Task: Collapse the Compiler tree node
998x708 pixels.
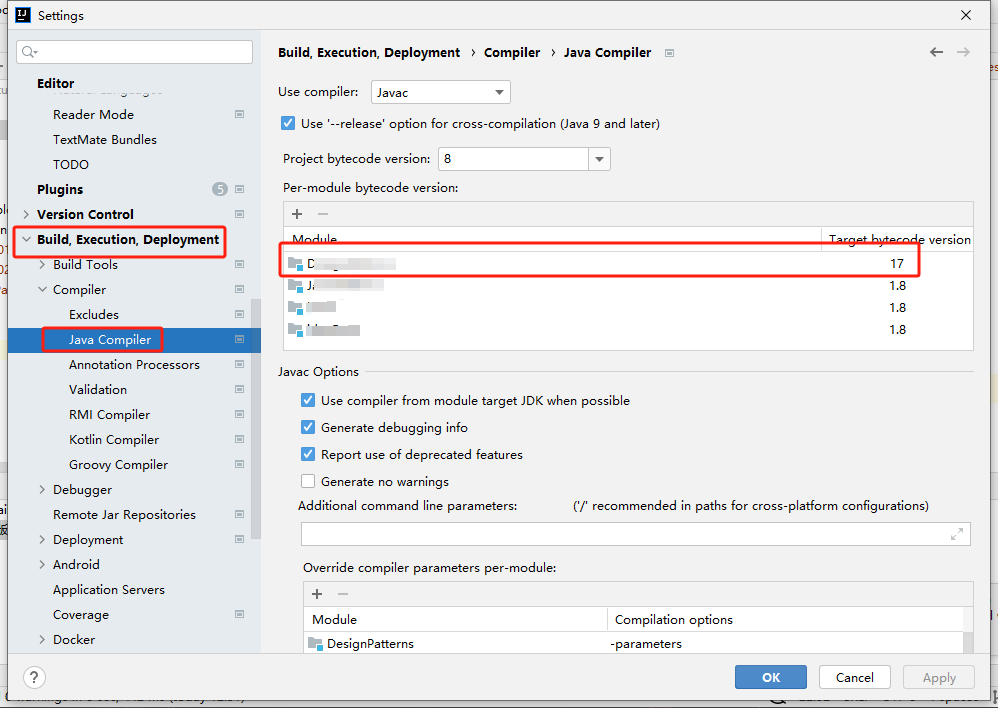Action: click(42, 289)
